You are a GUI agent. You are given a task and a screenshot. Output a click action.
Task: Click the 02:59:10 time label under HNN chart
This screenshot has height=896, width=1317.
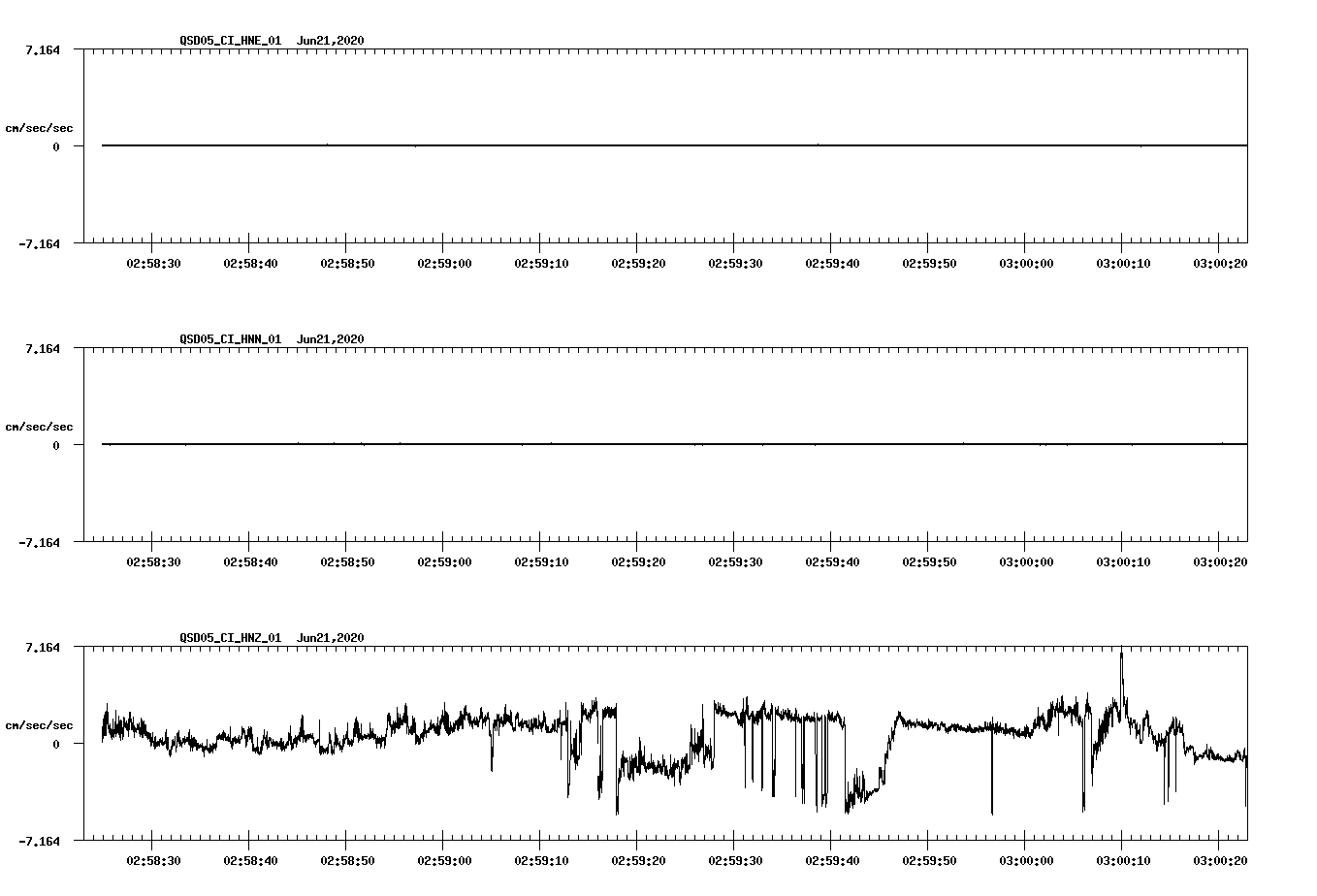[541, 561]
